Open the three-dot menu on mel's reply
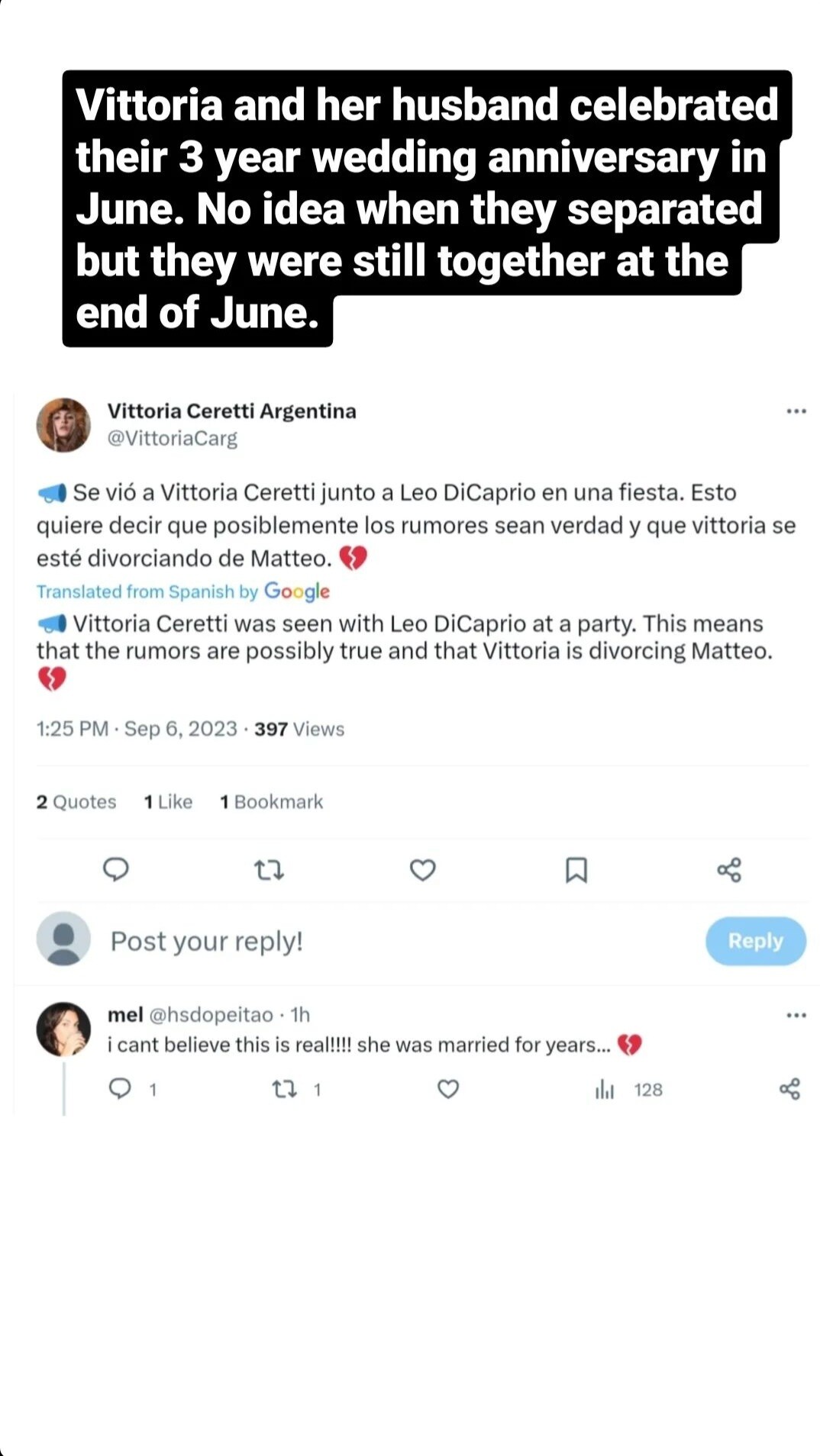This screenshot has width=820, height=1456. tap(796, 1015)
